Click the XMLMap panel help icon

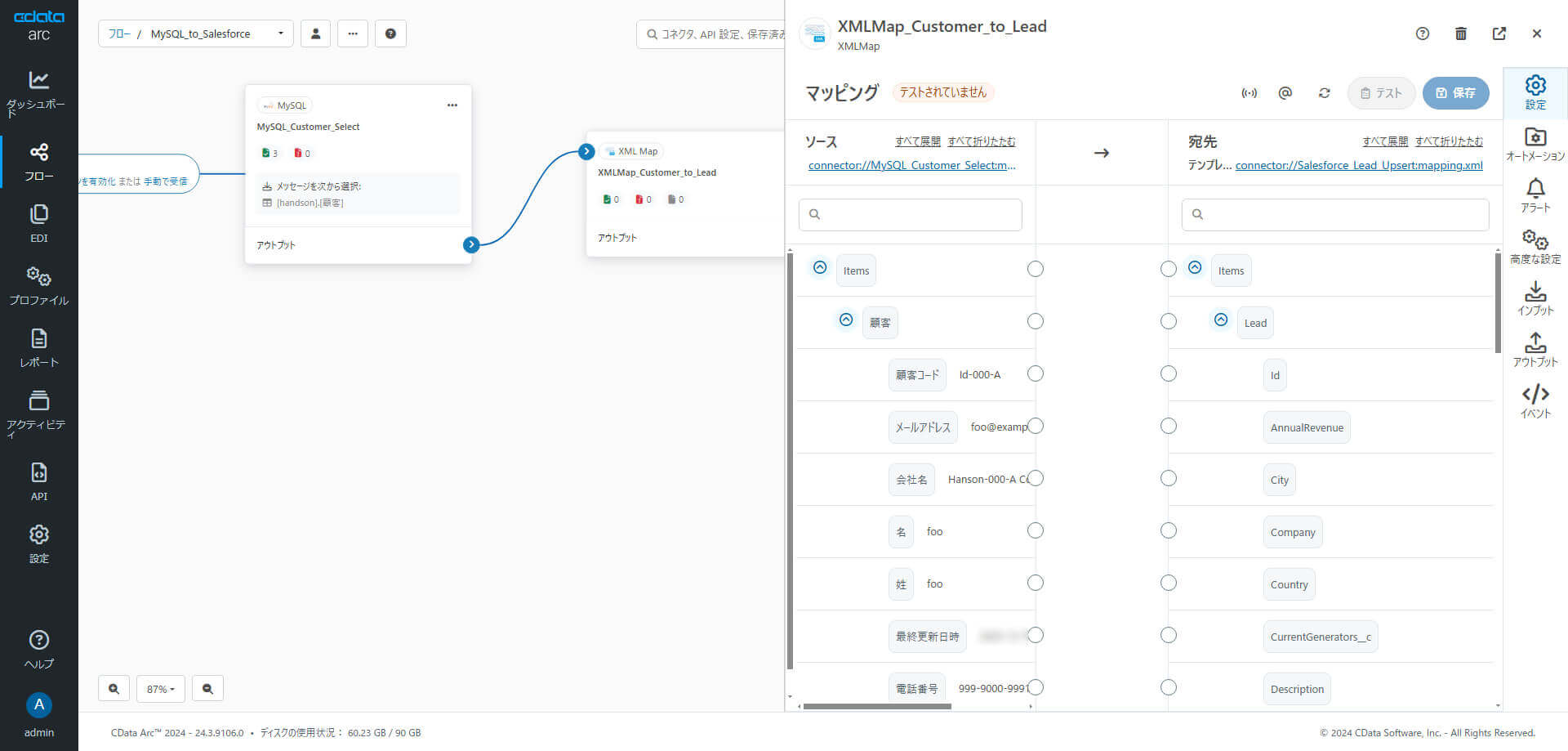[x=1423, y=34]
